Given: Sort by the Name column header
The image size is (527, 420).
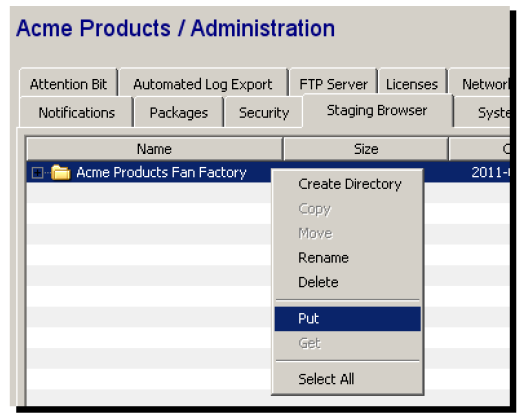Looking at the screenshot, I should click(154, 149).
